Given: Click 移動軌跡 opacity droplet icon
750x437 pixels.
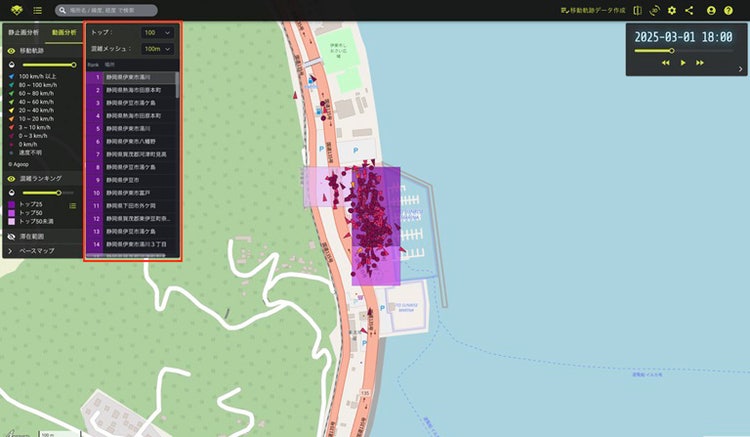Looking at the screenshot, I should click(x=11, y=65).
